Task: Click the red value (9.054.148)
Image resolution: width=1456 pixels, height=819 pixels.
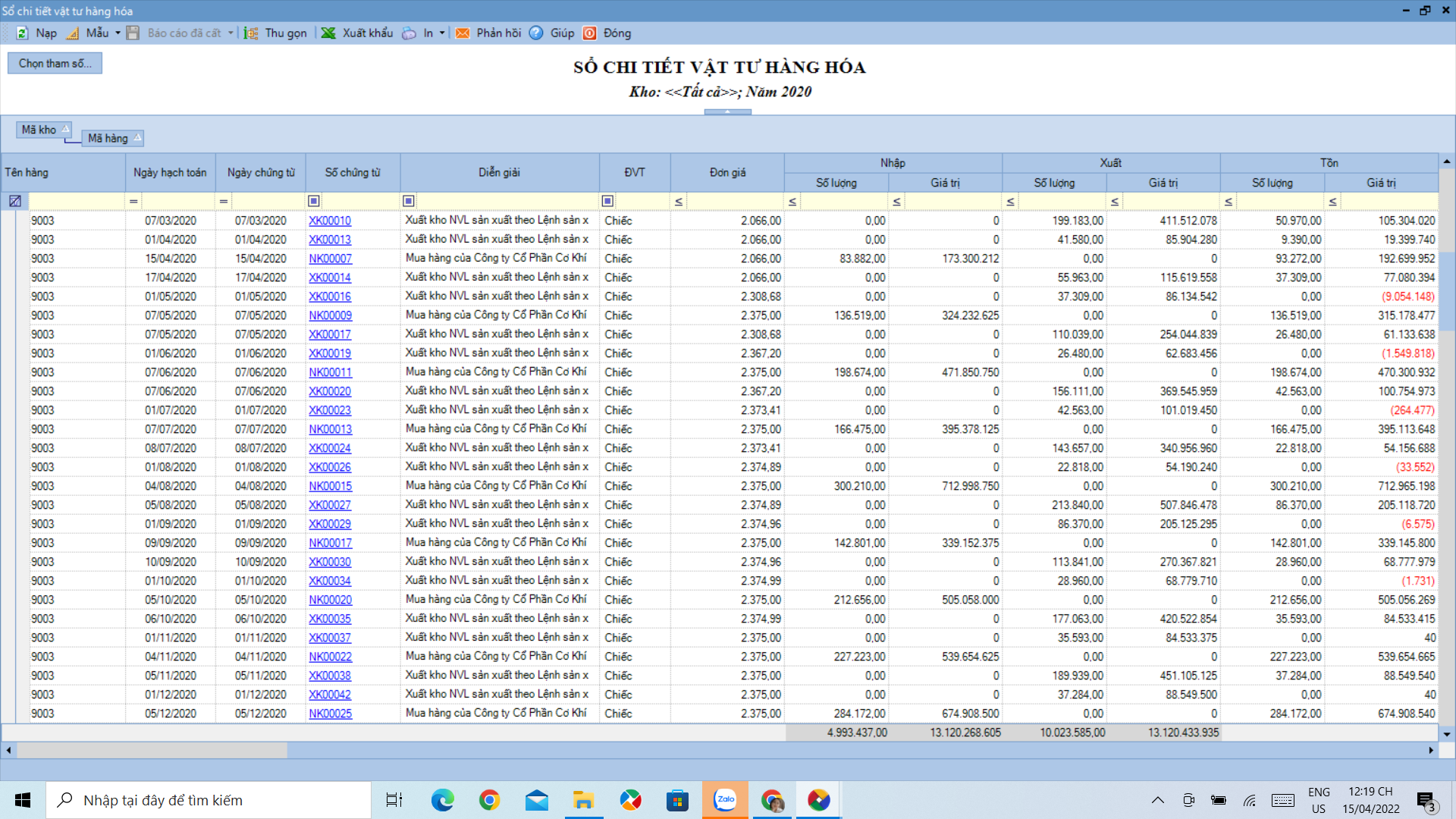Action: coord(1407,297)
